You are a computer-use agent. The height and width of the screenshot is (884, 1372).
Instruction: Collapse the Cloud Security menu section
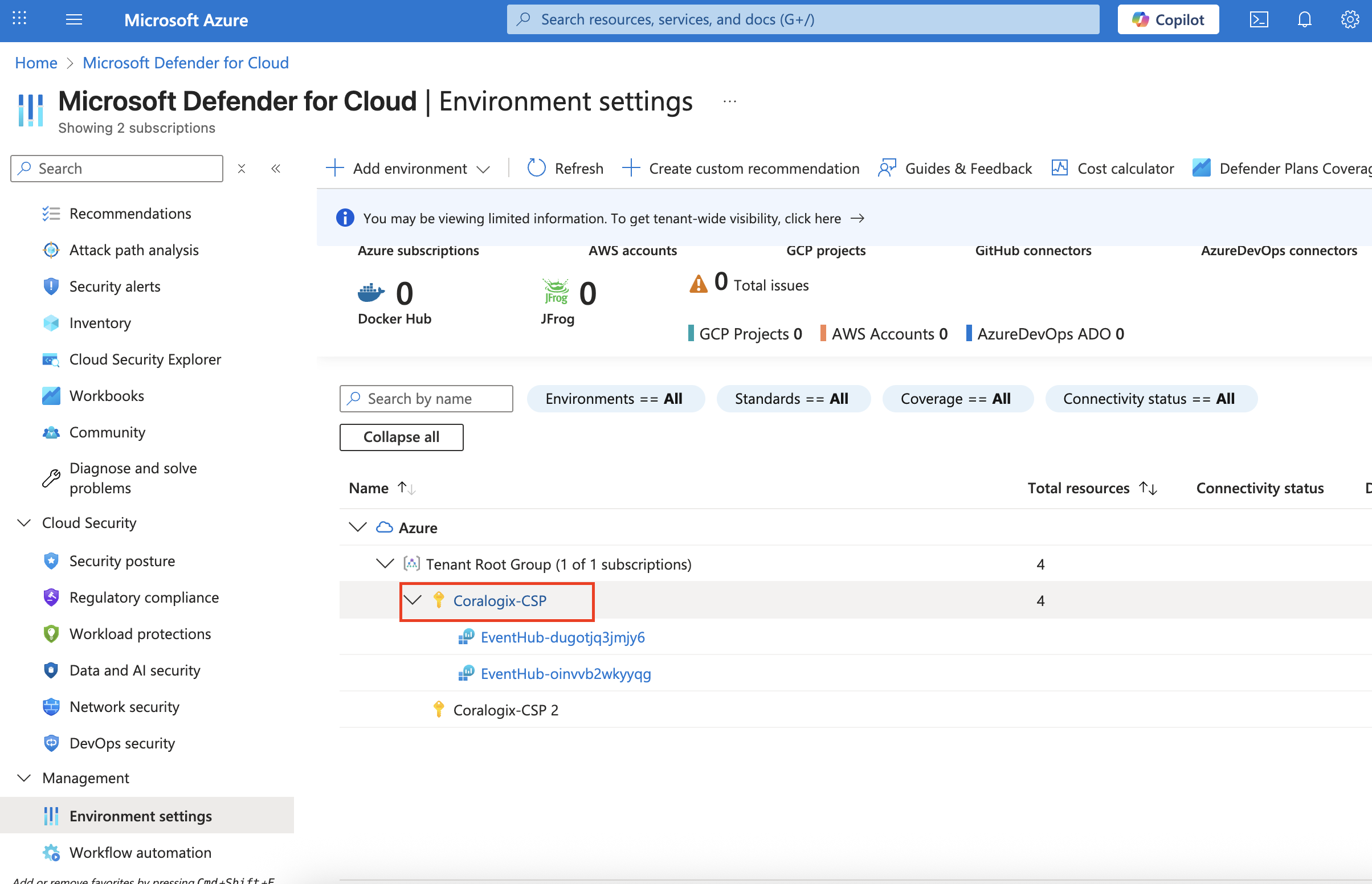pyautogui.click(x=24, y=522)
